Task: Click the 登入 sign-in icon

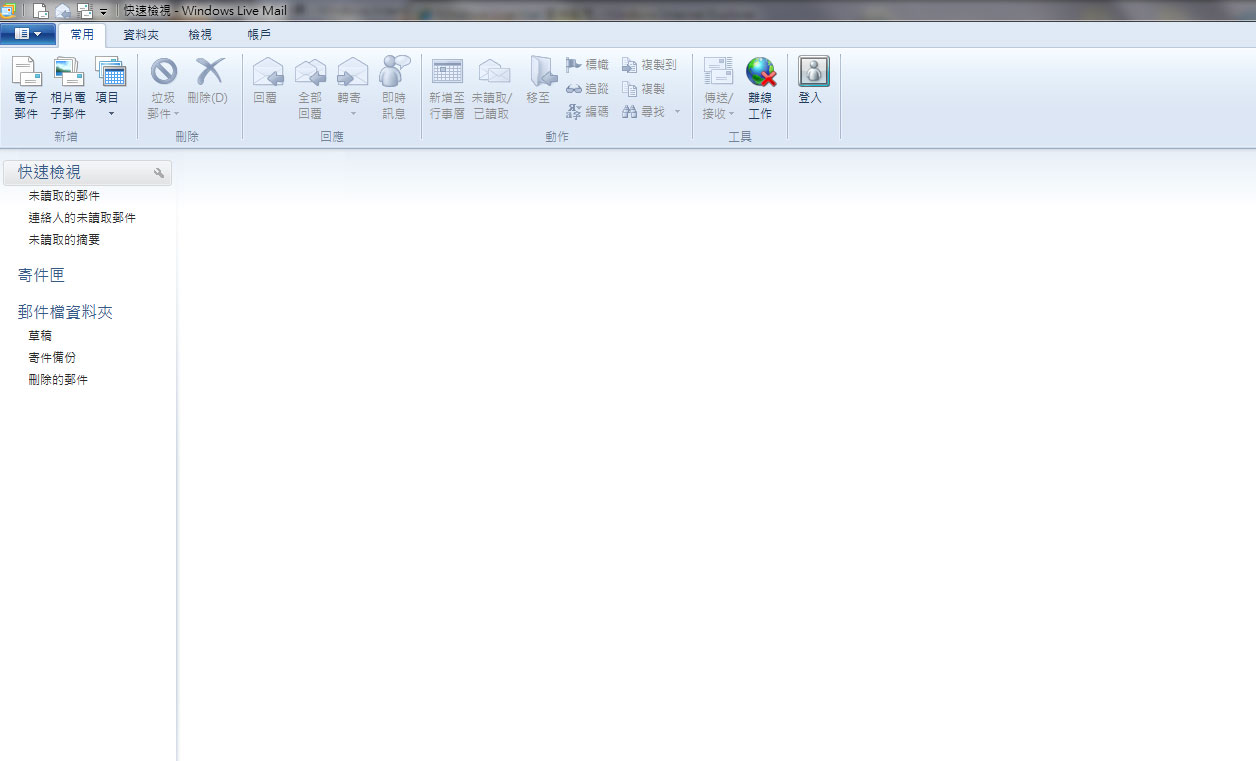Action: [814, 71]
